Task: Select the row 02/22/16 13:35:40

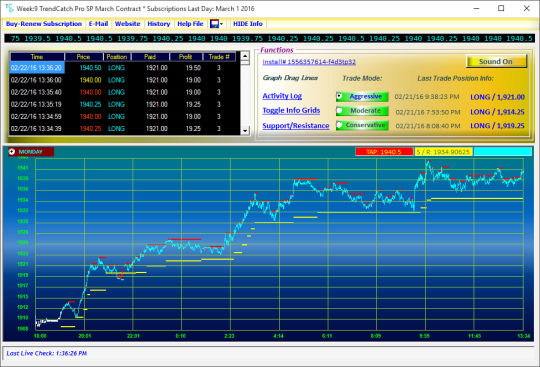Action: 123,92
